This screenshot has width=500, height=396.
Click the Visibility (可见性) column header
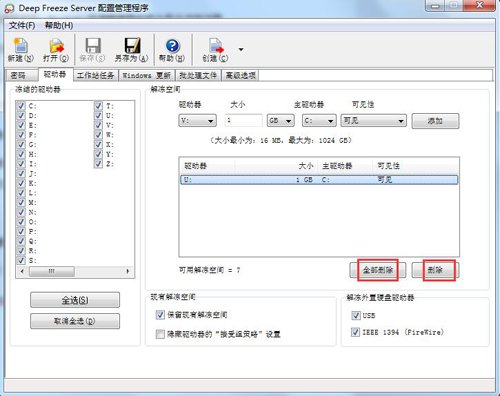point(415,166)
